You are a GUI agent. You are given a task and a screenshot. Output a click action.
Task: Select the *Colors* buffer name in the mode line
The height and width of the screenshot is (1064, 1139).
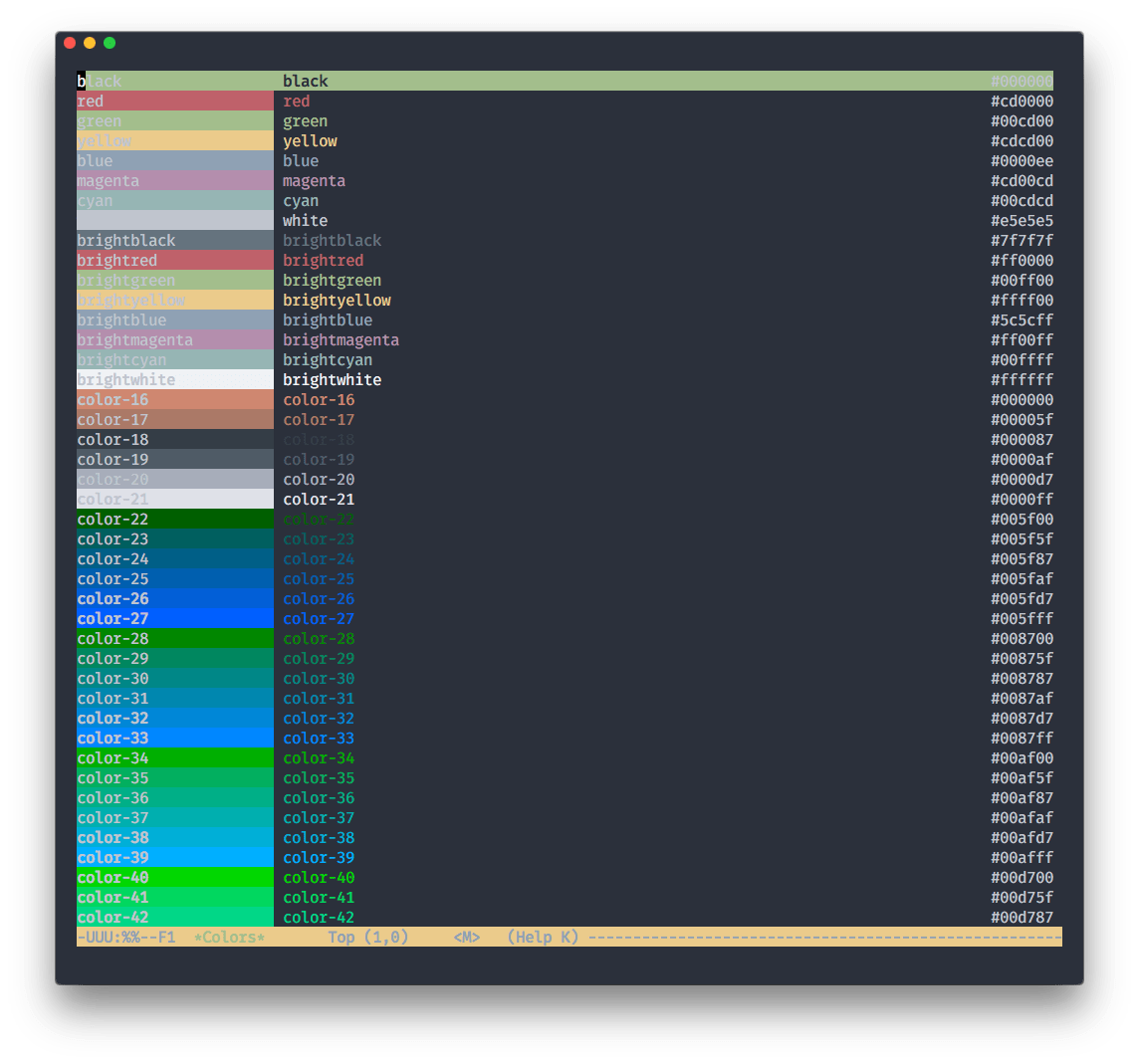coord(230,937)
